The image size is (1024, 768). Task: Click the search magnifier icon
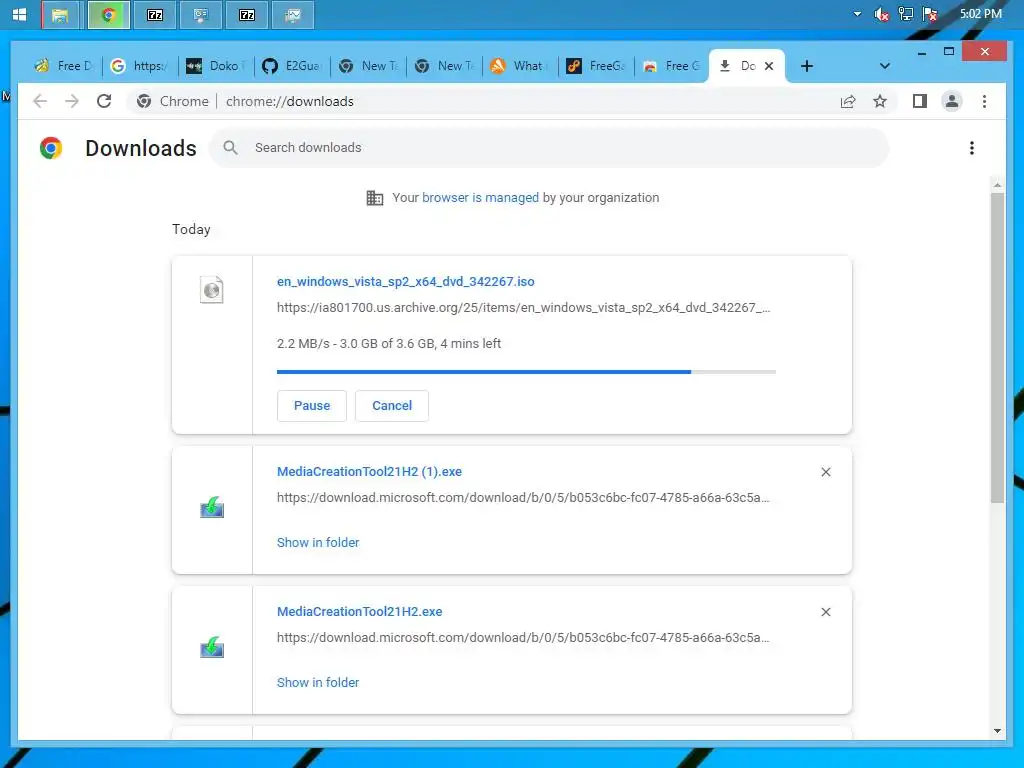pos(230,148)
